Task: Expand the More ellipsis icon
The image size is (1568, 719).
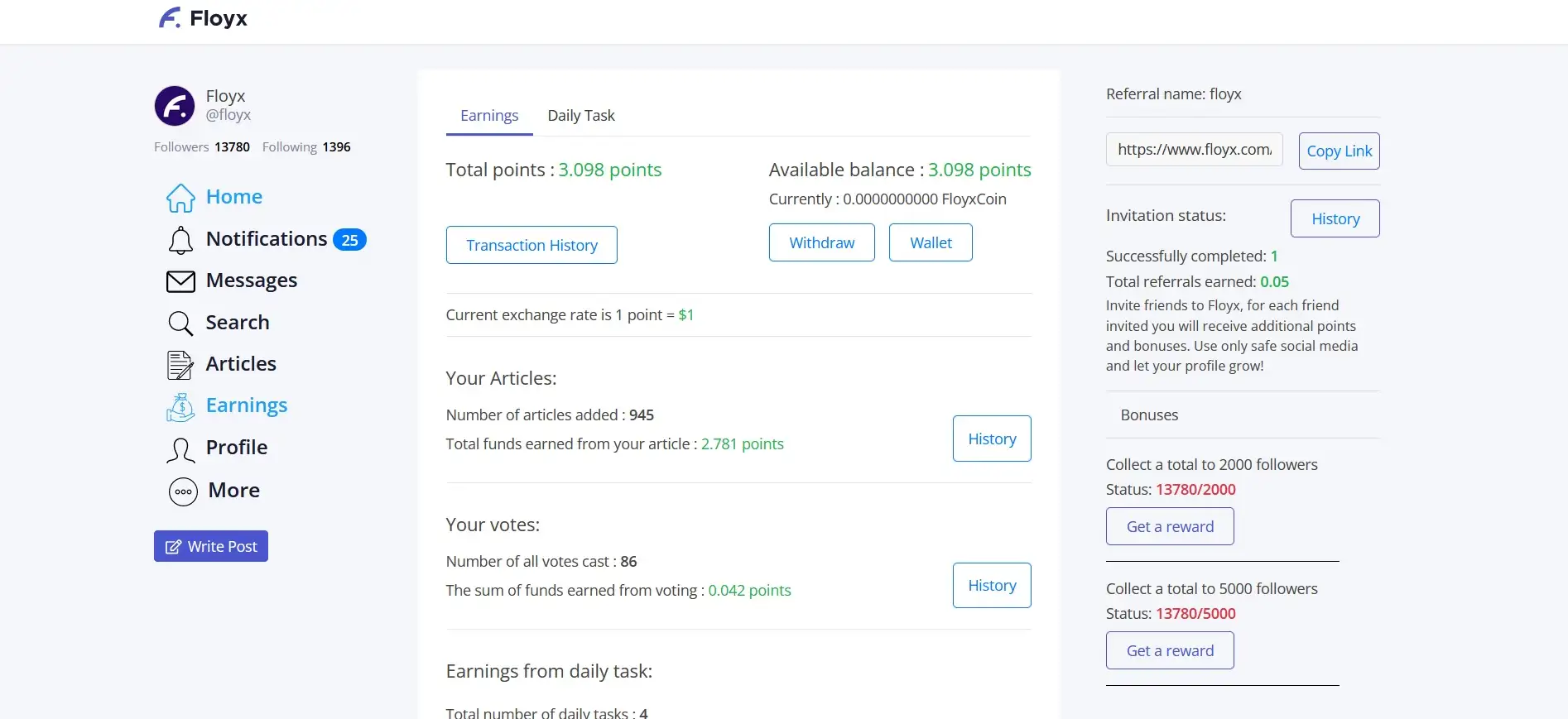Action: (183, 491)
